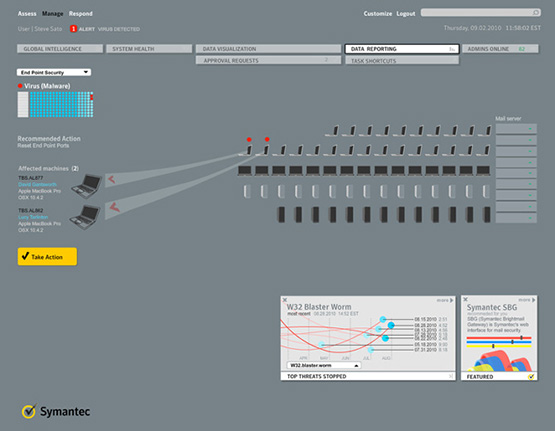Log out via the Logout link
This screenshot has width=555, height=431.
click(406, 13)
